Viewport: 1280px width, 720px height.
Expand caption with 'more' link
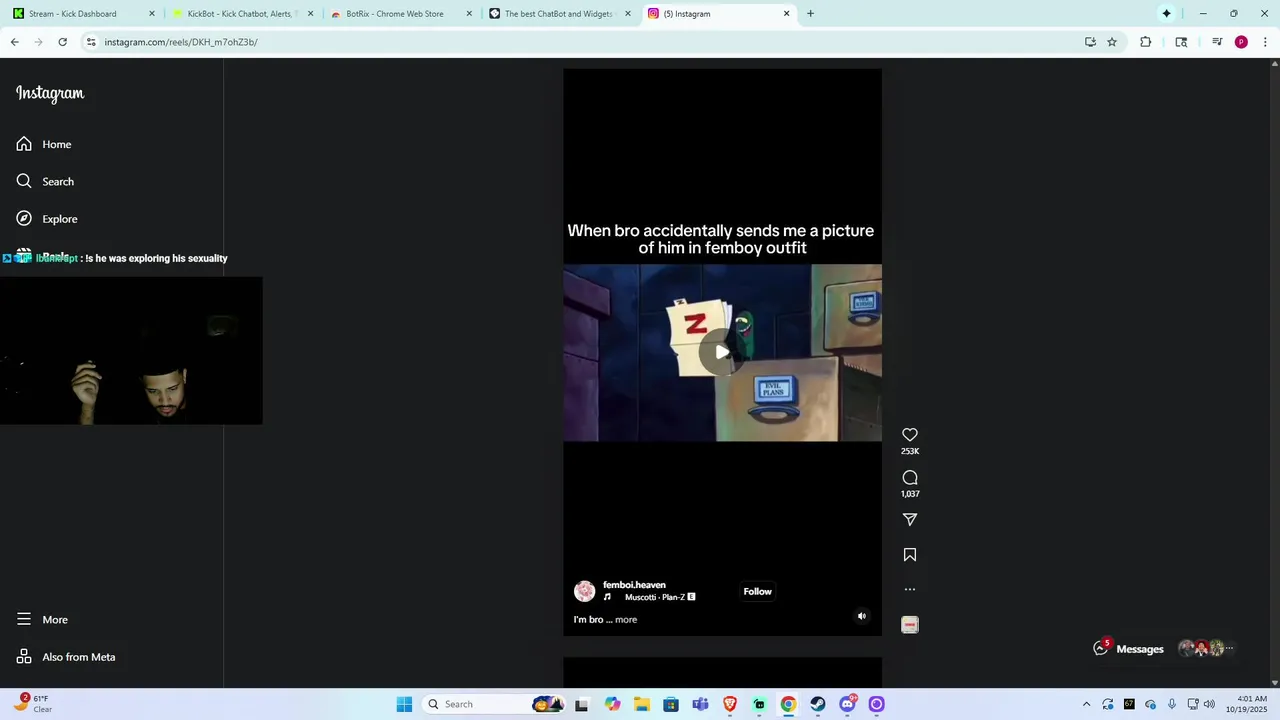click(626, 620)
